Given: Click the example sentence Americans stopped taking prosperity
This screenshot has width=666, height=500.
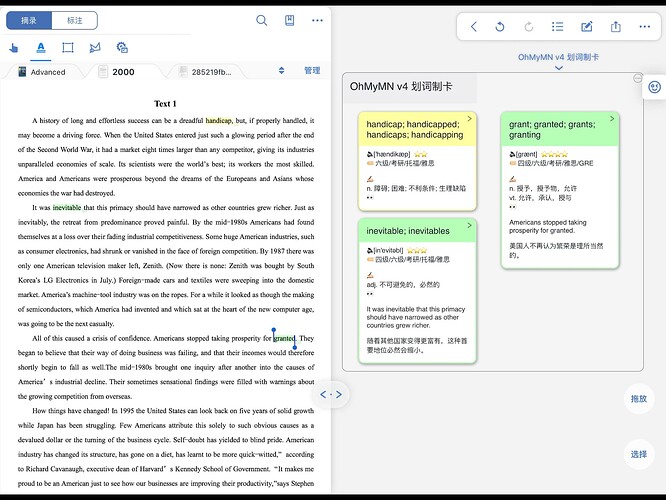Looking at the screenshot, I should (x=547, y=226).
